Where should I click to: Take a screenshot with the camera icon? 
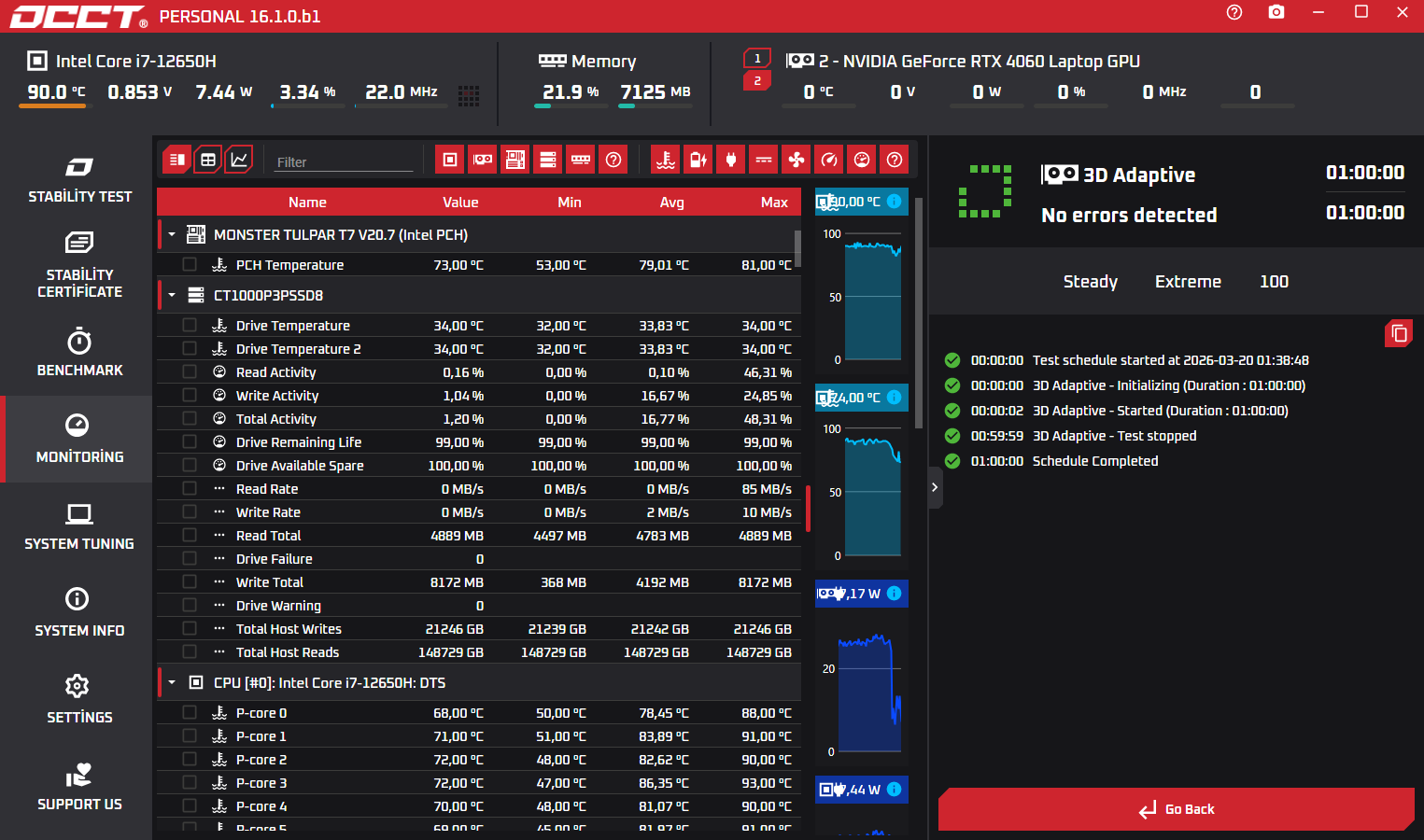[x=1276, y=12]
